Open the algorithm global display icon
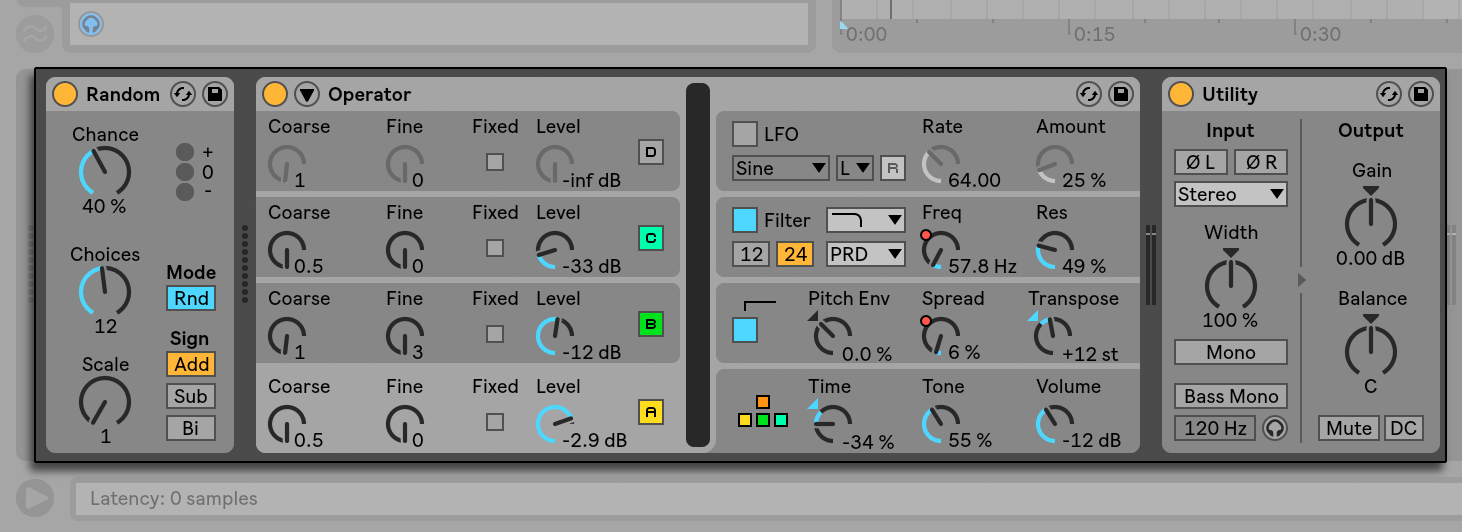This screenshot has width=1462, height=532. (x=763, y=411)
